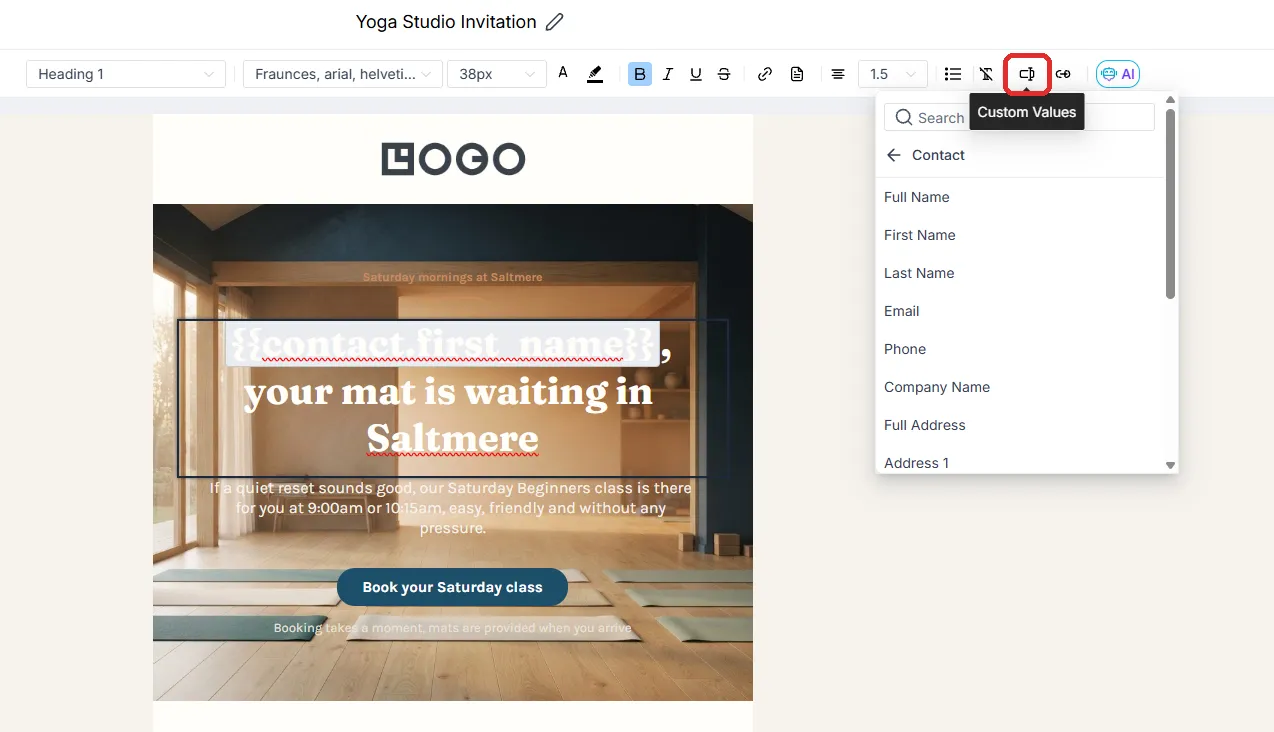Open the text color picker icon
This screenshot has width=1274, height=732.
coord(563,73)
